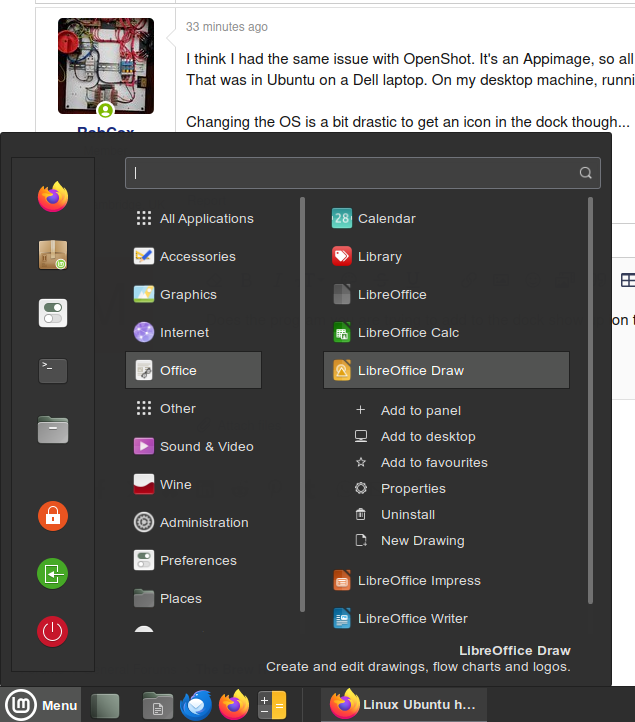The height and width of the screenshot is (722, 635).
Task: Open Properties for LibreOffice Draw
Action: click(x=413, y=489)
